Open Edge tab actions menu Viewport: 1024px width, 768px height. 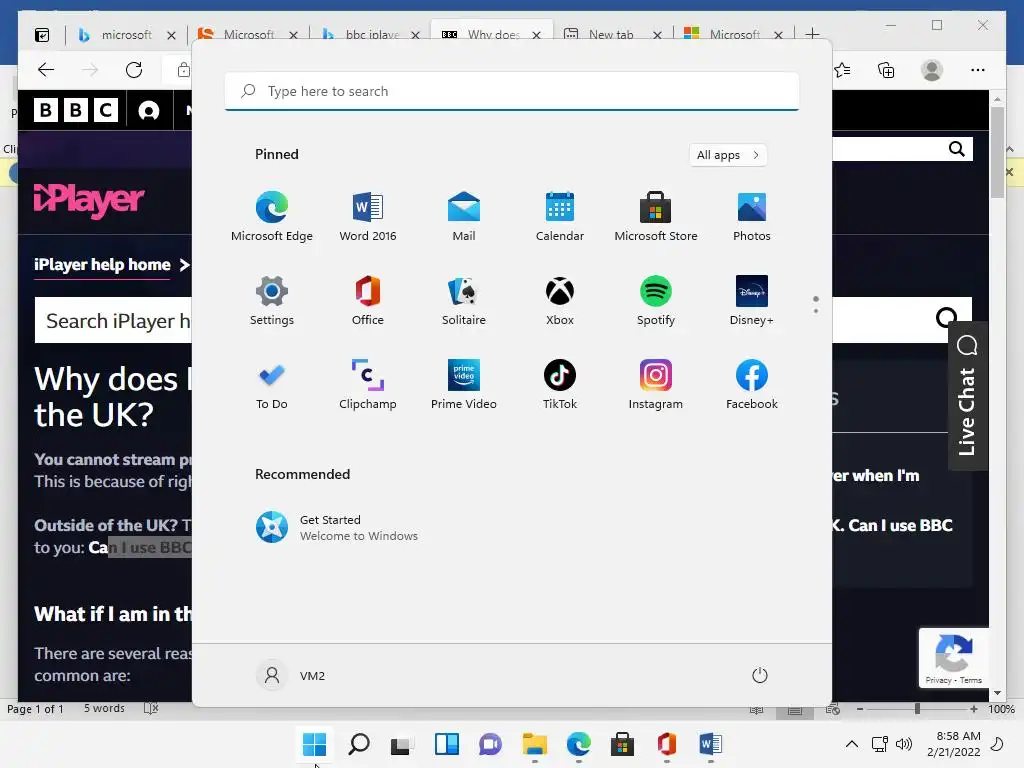point(42,35)
